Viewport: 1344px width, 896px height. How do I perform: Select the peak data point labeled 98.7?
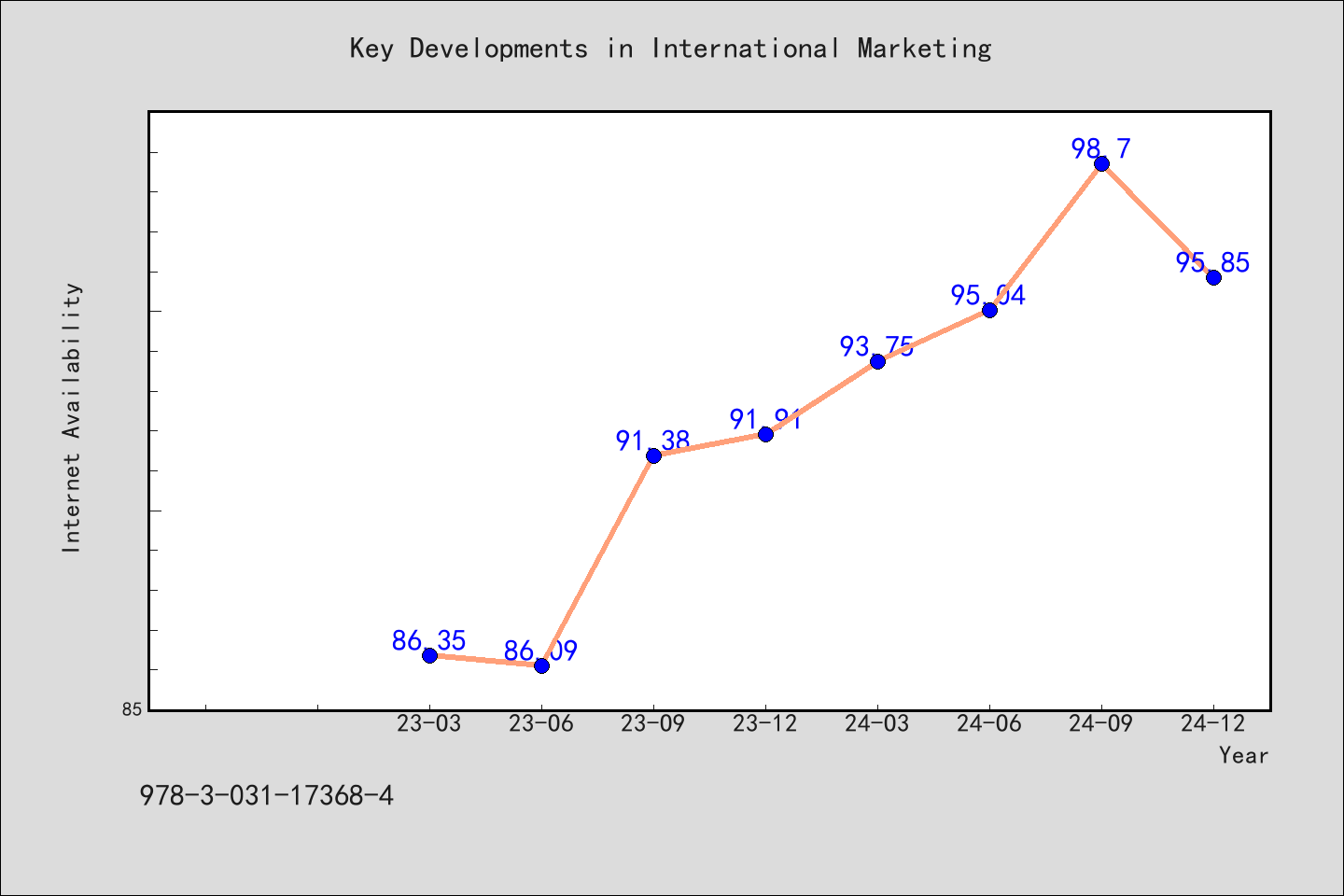[1101, 163]
